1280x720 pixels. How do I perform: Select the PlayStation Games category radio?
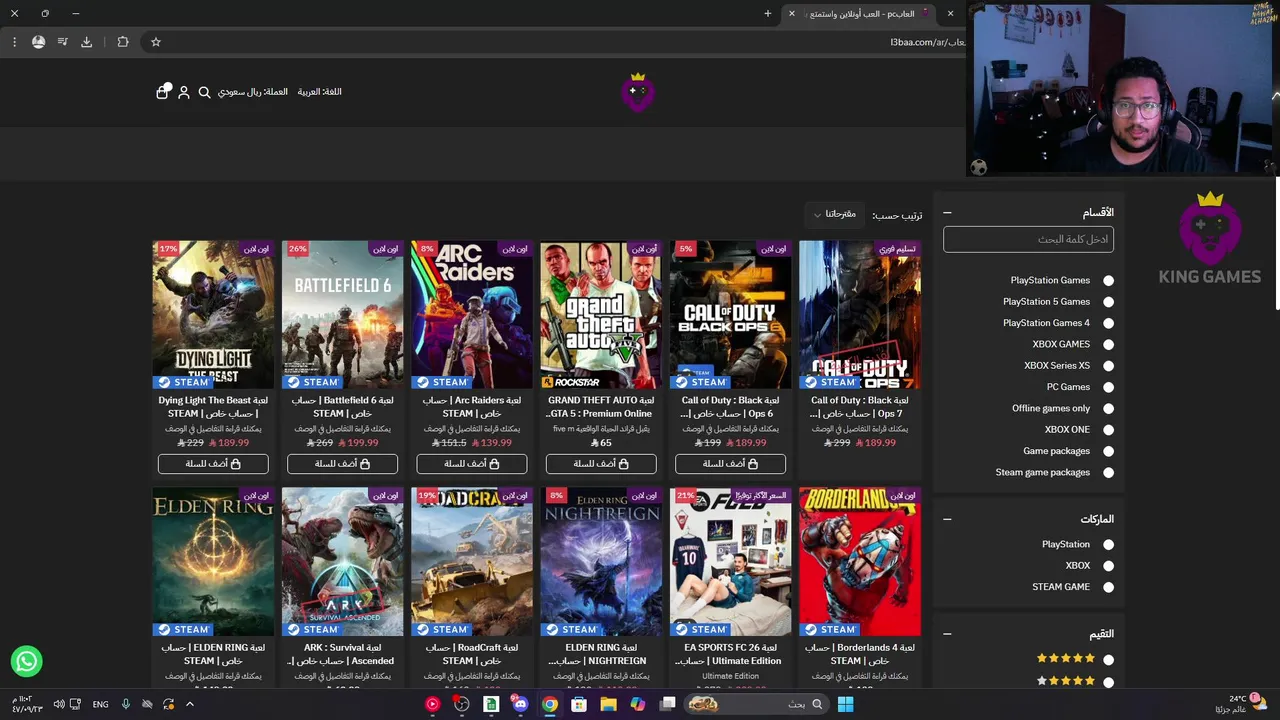point(1108,281)
